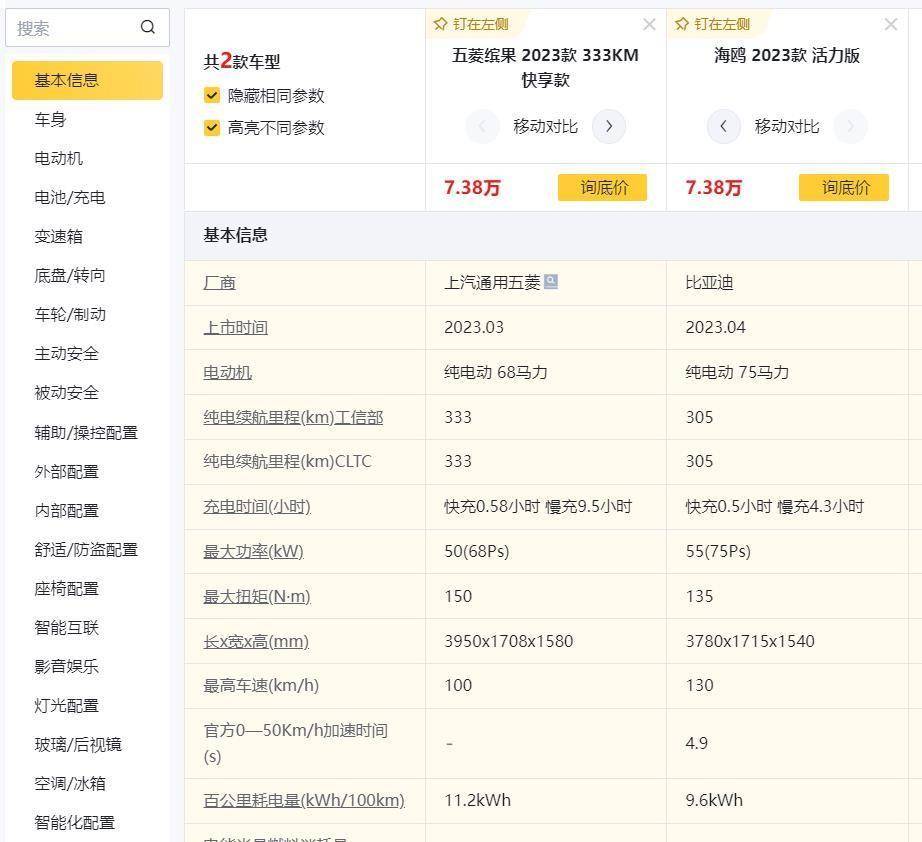The width and height of the screenshot is (922, 842).
Task: Select 舒适/防盗配置 in sidebar
Action: coord(86,550)
